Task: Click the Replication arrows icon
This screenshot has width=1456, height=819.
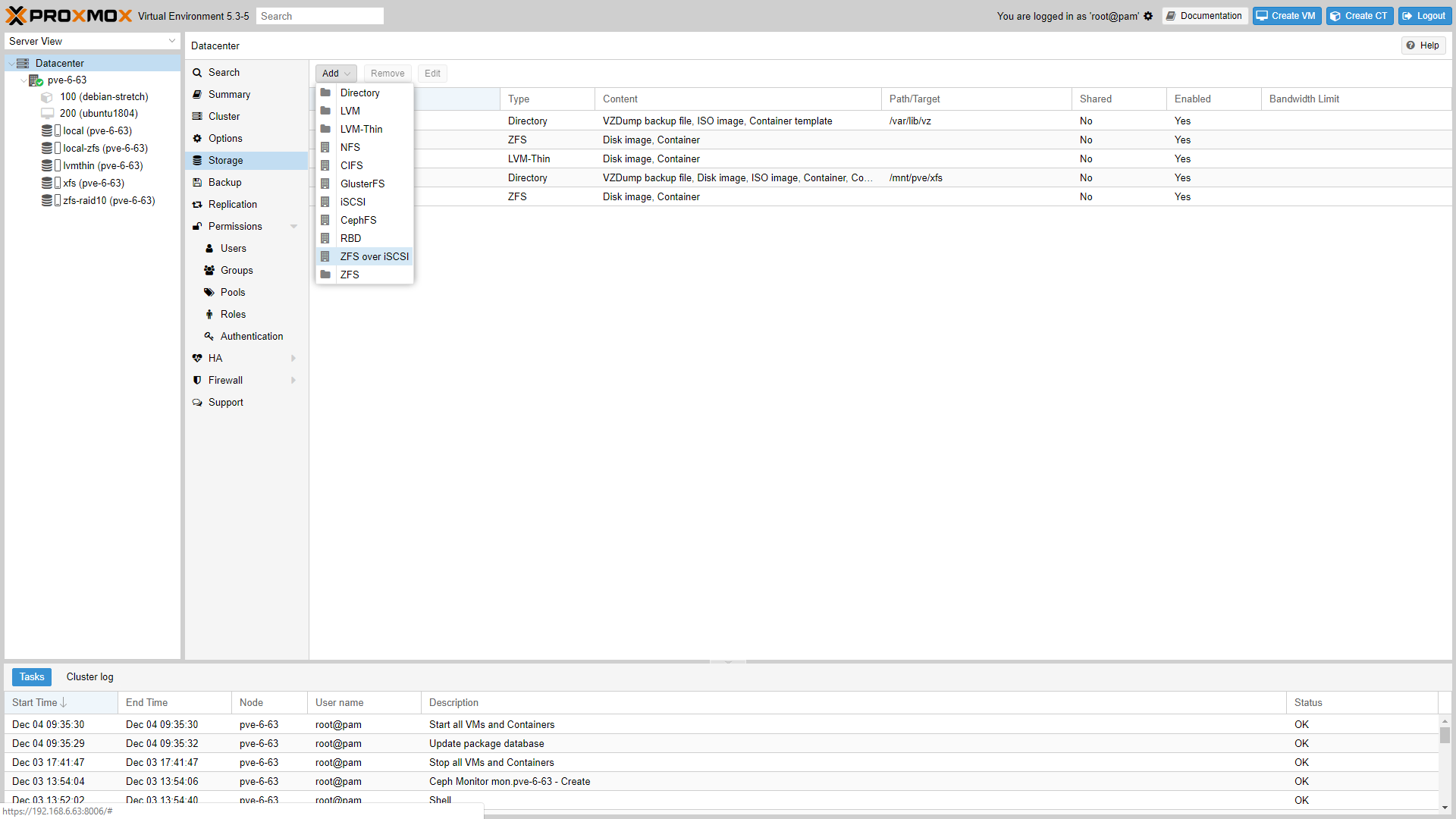Action: 197,205
